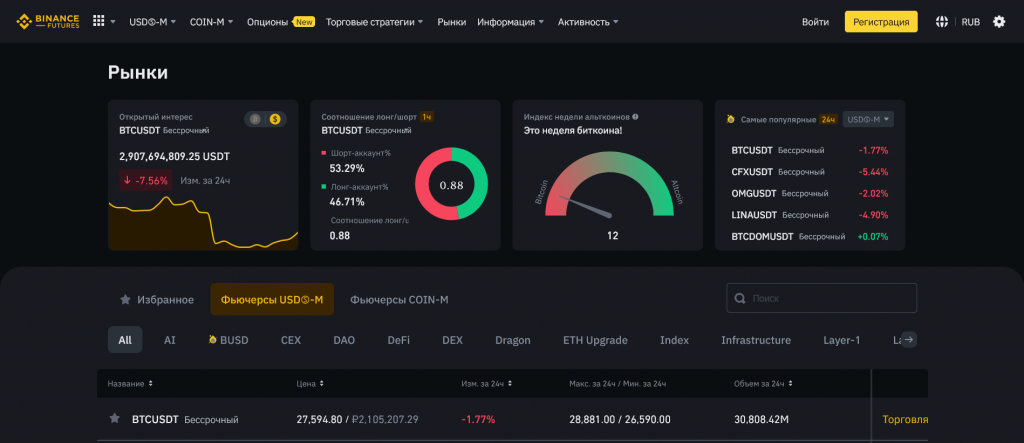Select the BUSD category filter

coord(228,340)
